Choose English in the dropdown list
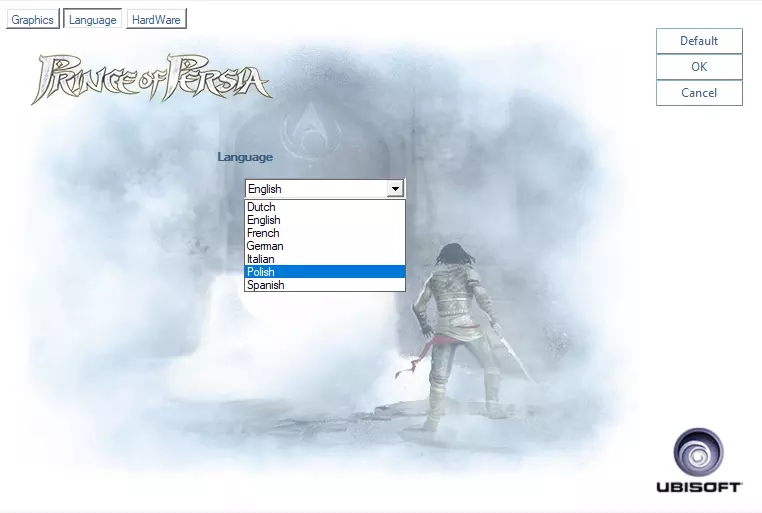762x513 pixels. pyautogui.click(x=325, y=220)
